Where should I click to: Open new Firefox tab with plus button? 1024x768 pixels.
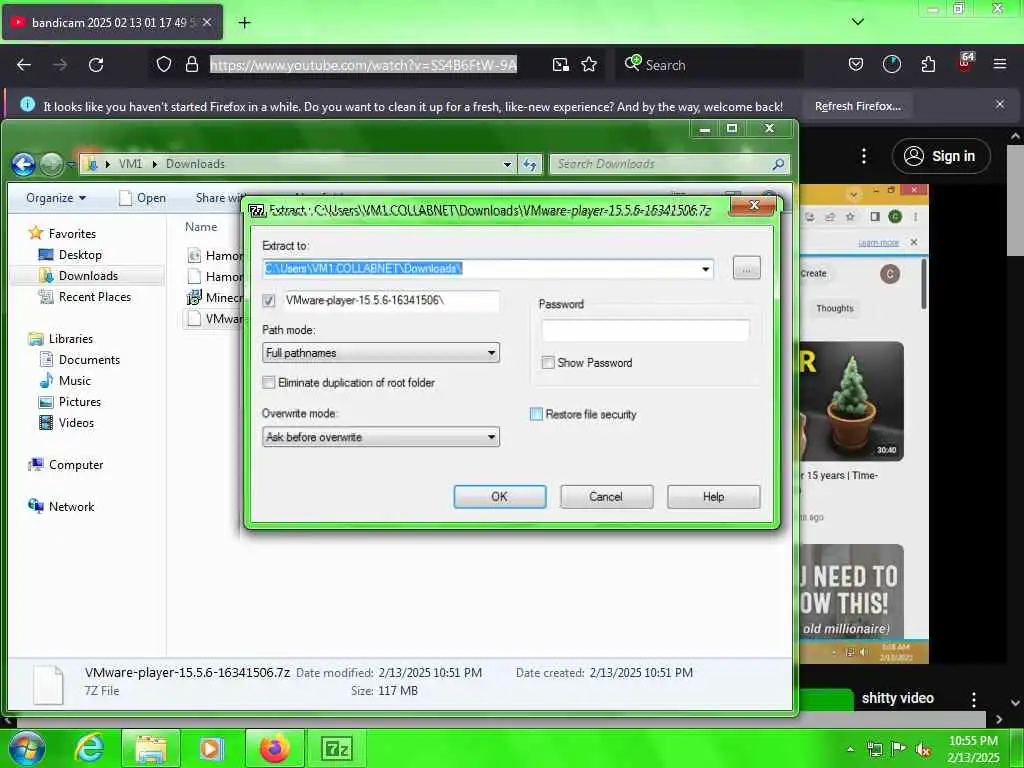(x=244, y=23)
